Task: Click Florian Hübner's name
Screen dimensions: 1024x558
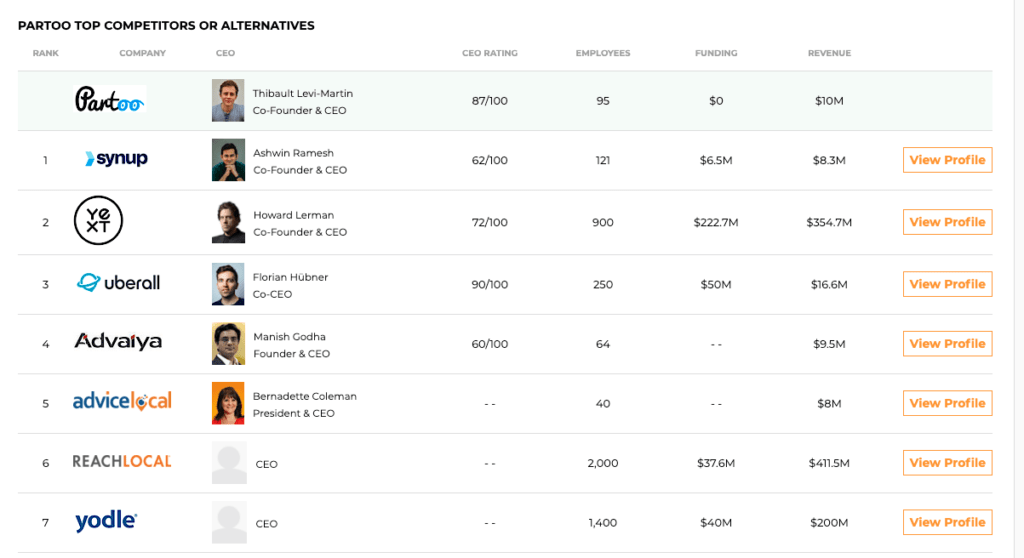Action: [291, 277]
